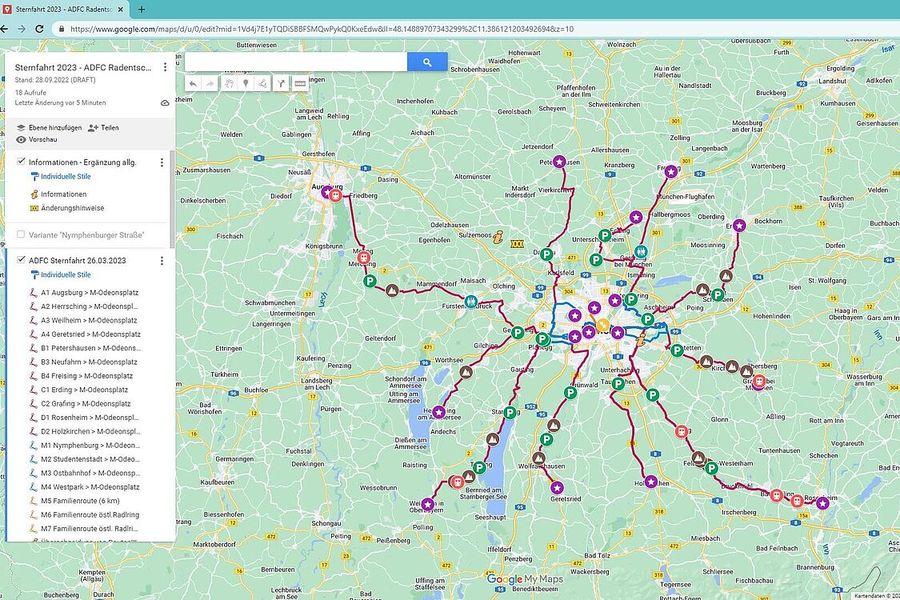Pick the draw line tool

point(262,84)
